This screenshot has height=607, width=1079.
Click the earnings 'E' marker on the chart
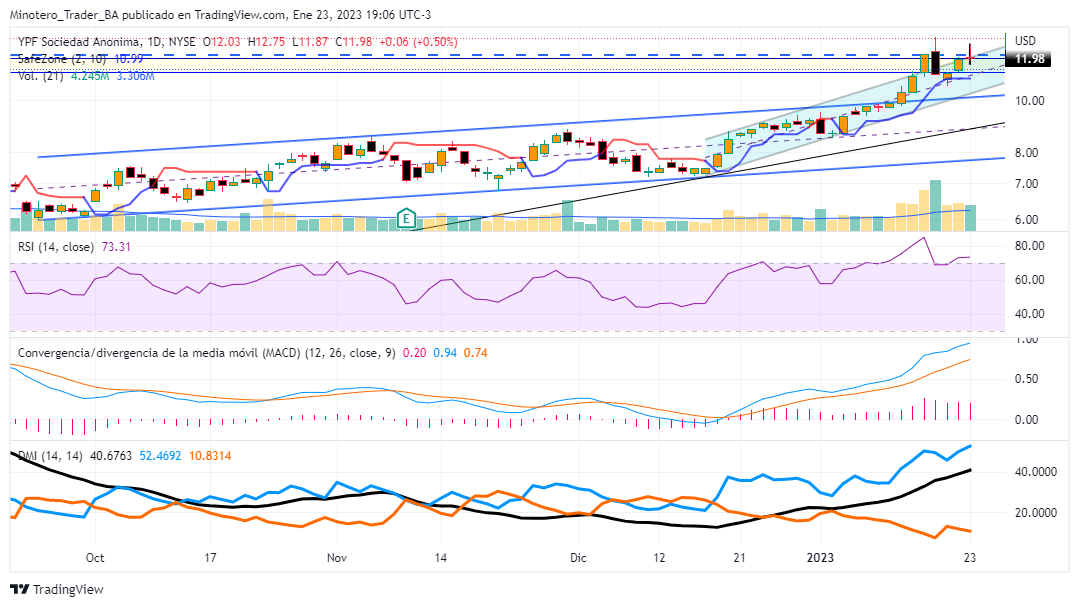coord(407,220)
